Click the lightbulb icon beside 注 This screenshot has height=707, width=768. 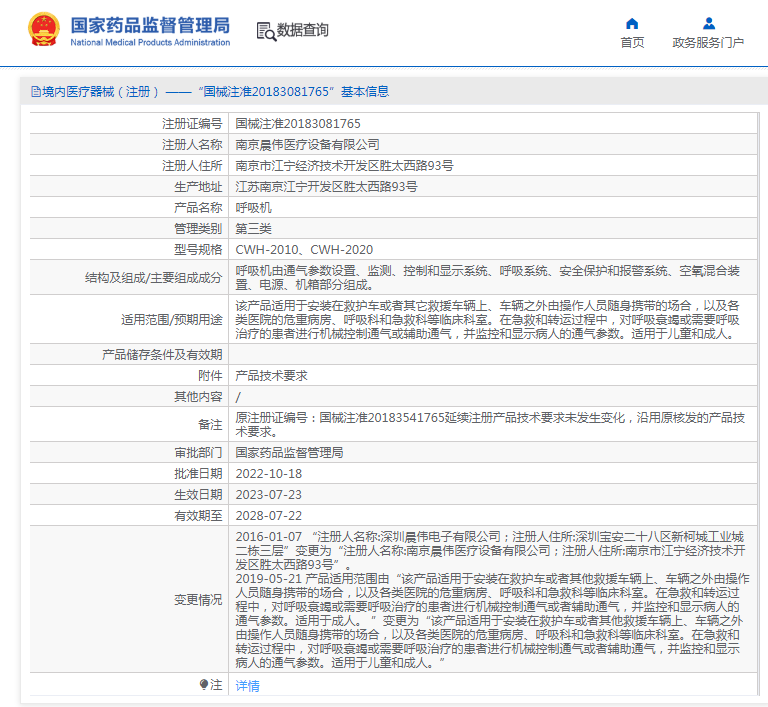click(x=205, y=685)
